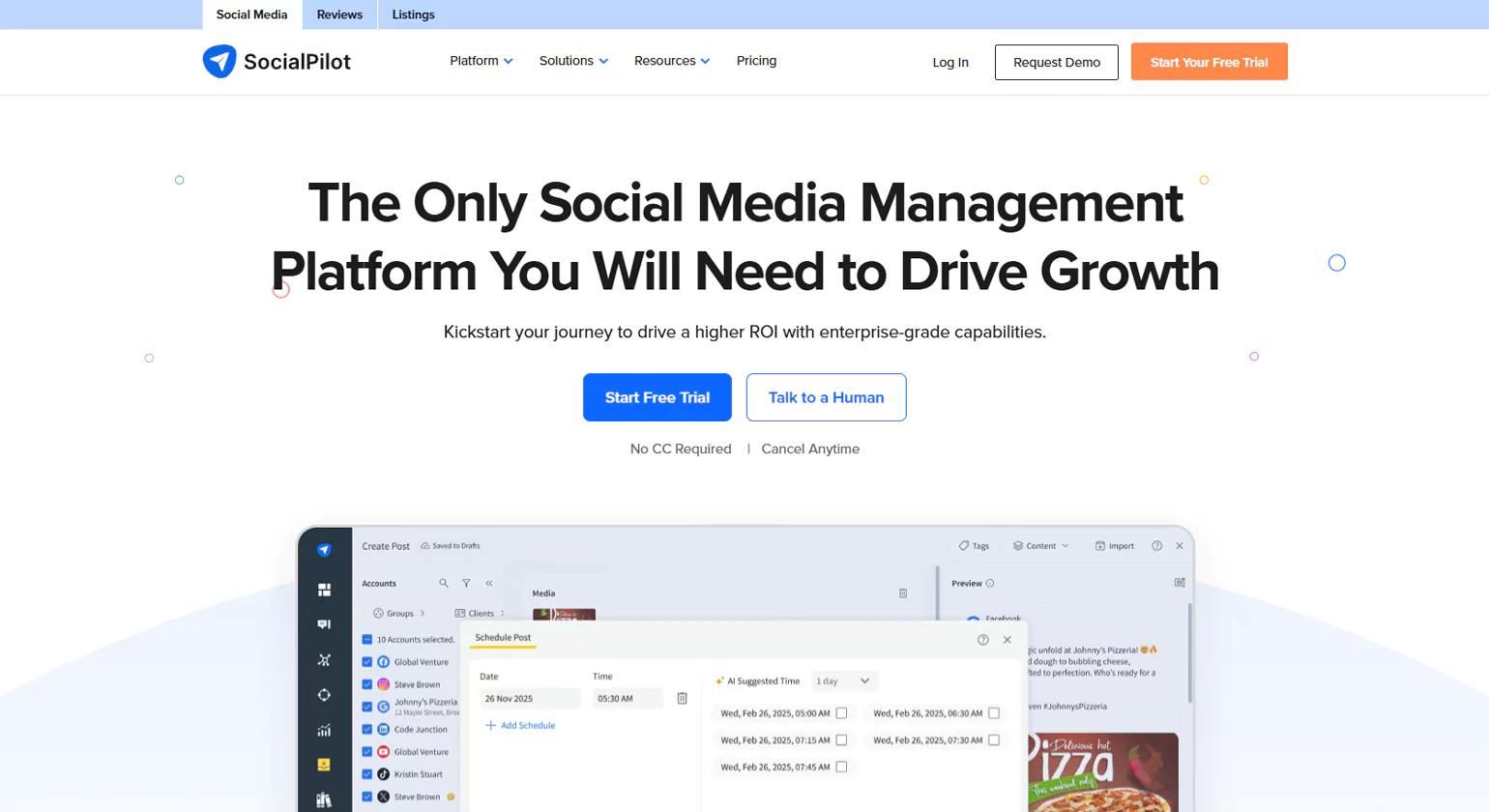This screenshot has width=1489, height=812.
Task: Switch to the Listings tab
Action: point(413,14)
